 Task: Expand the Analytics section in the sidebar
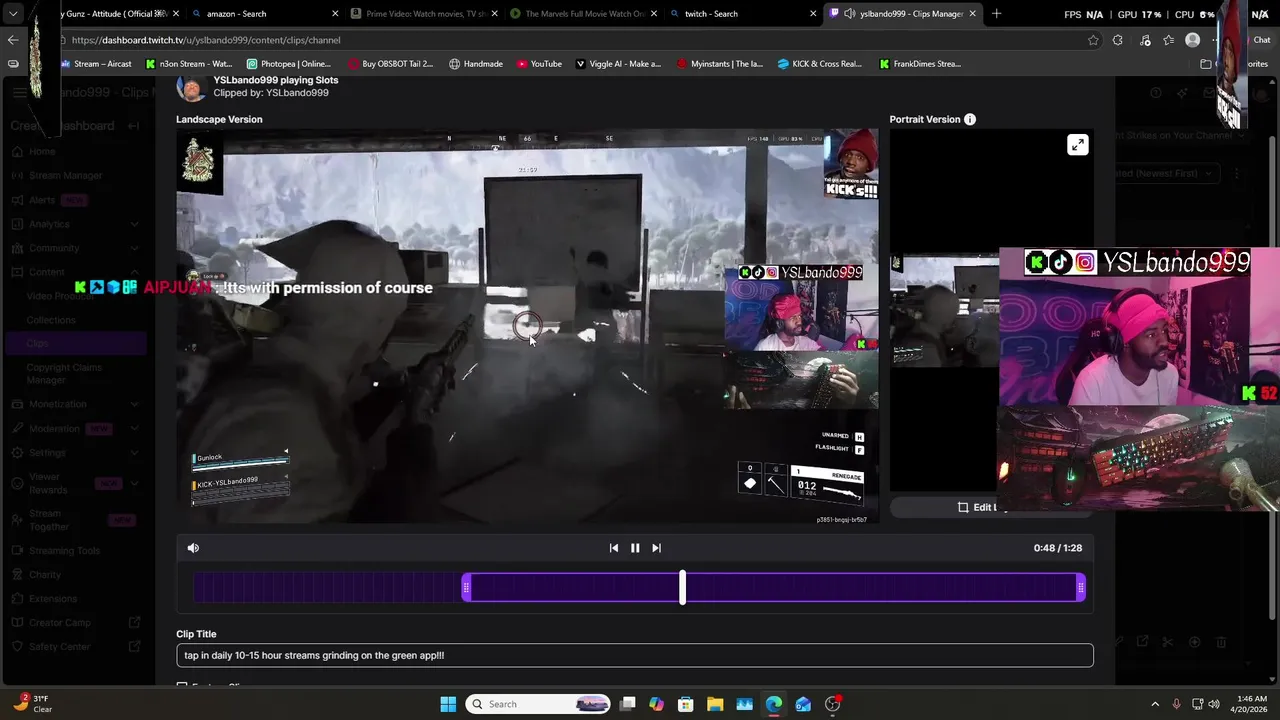coord(134,224)
